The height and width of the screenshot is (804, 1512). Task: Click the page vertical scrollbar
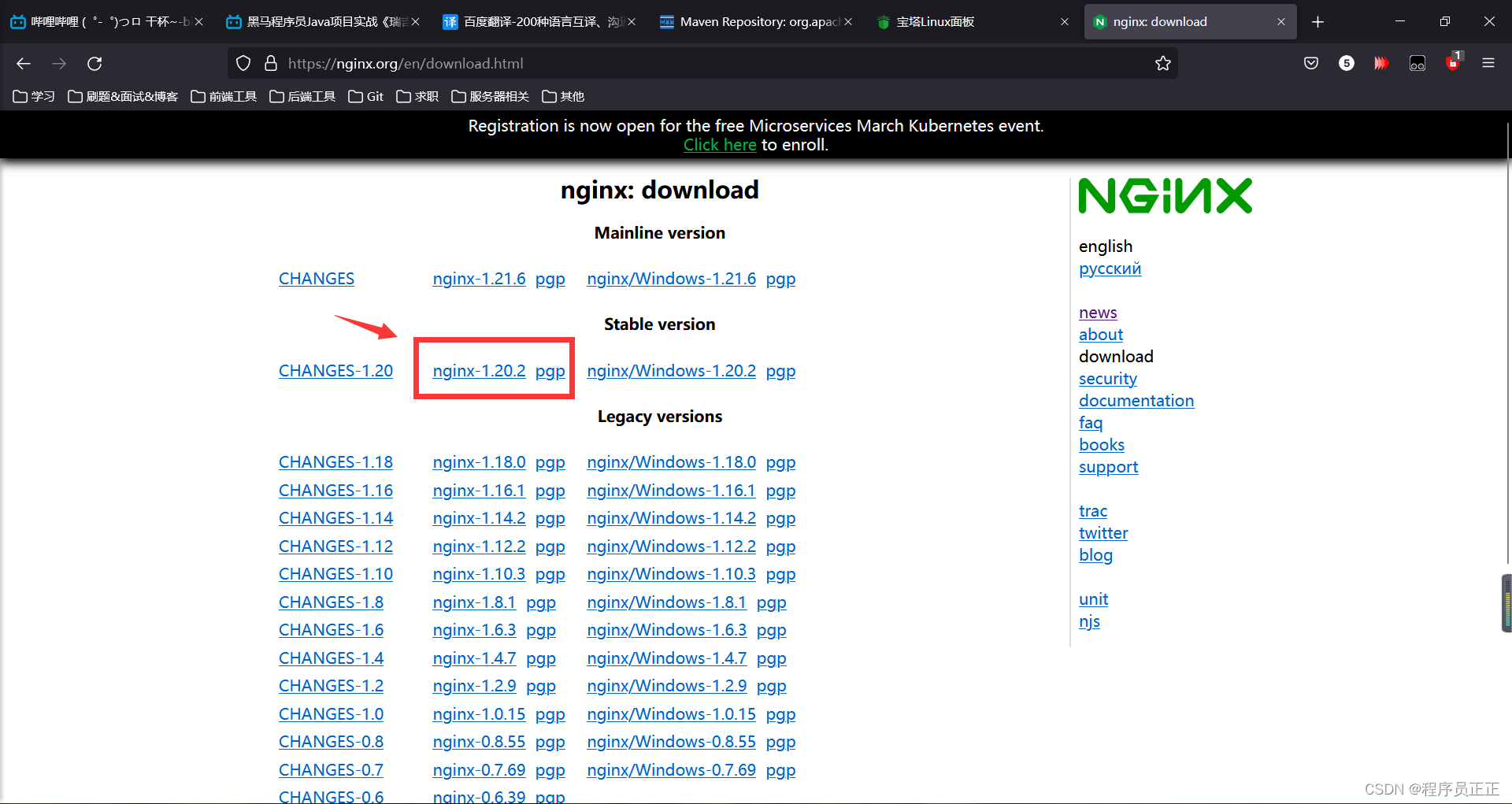[x=1506, y=343]
